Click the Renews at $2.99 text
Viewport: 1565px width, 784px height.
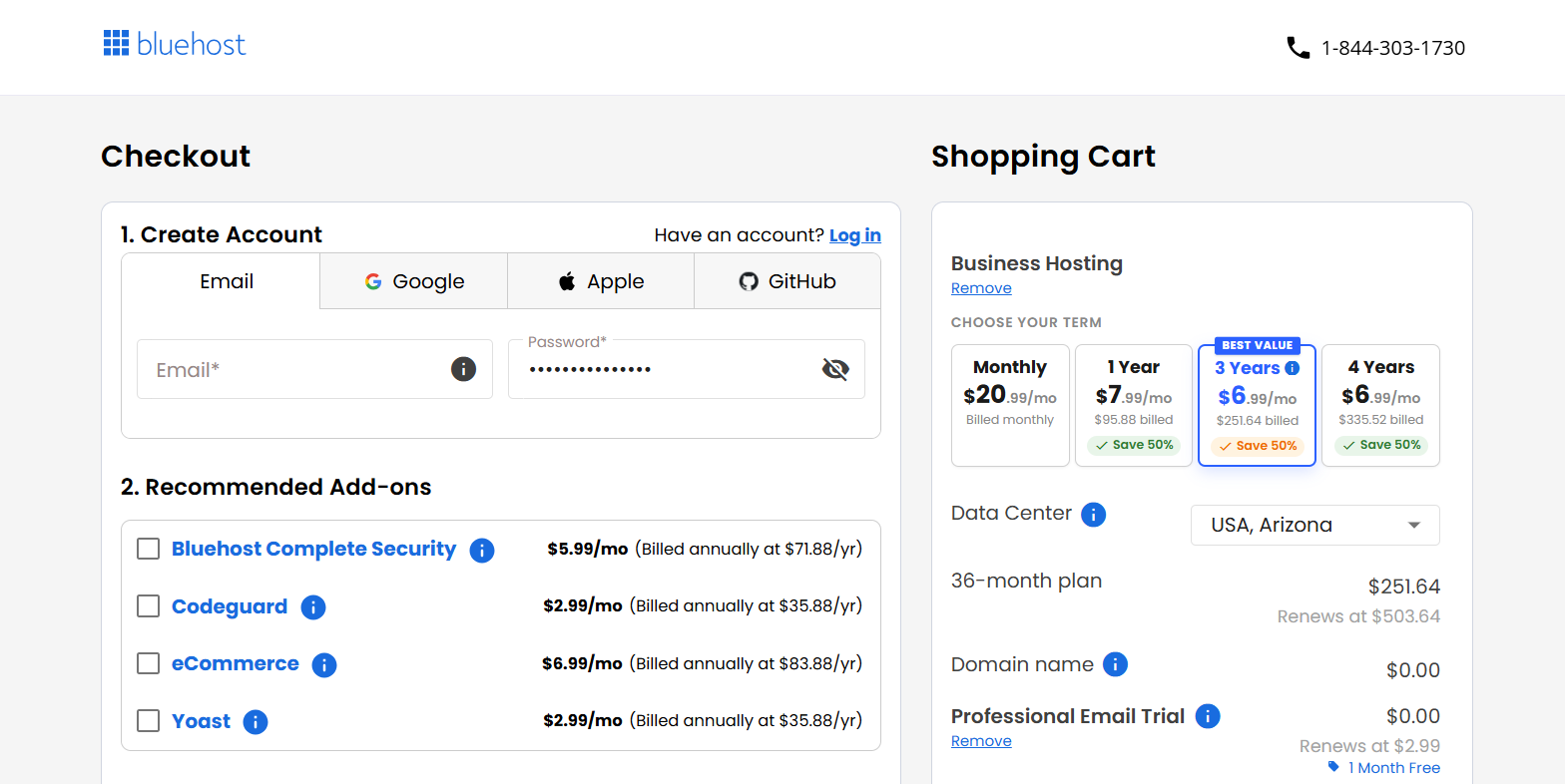(1369, 746)
